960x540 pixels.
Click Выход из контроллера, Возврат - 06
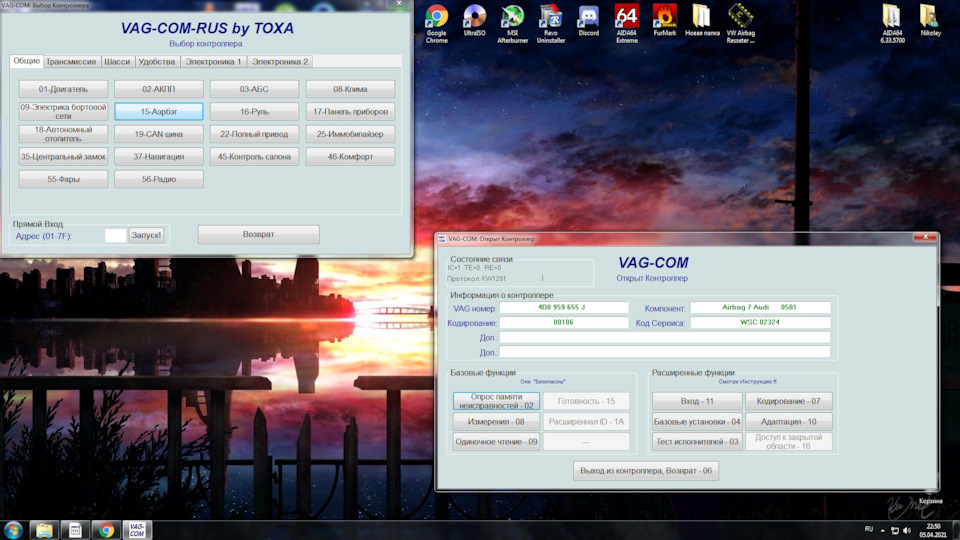click(x=646, y=471)
